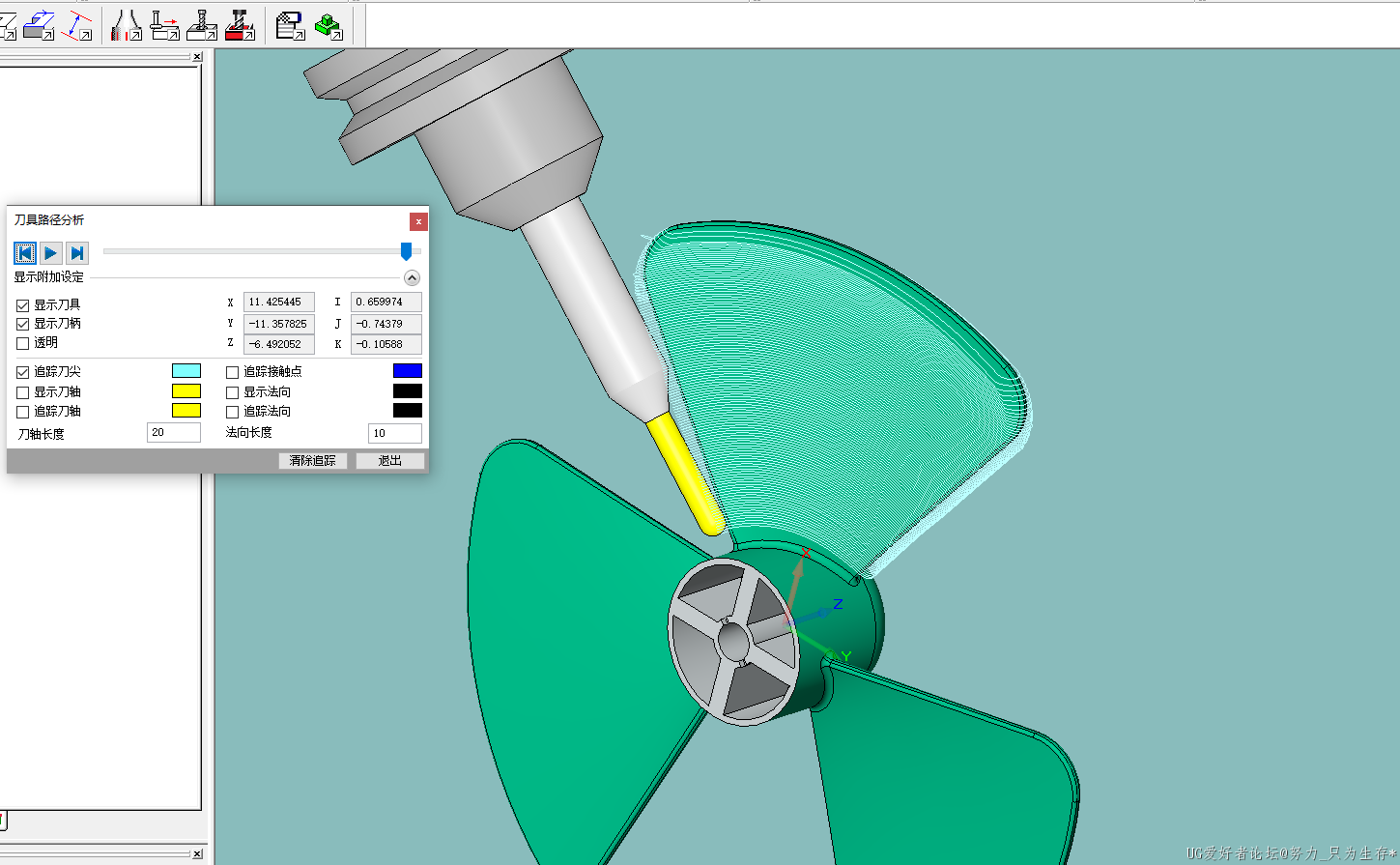Close the 刀具路径分析 dialog
Screen dimensions: 1400x865
click(x=418, y=221)
